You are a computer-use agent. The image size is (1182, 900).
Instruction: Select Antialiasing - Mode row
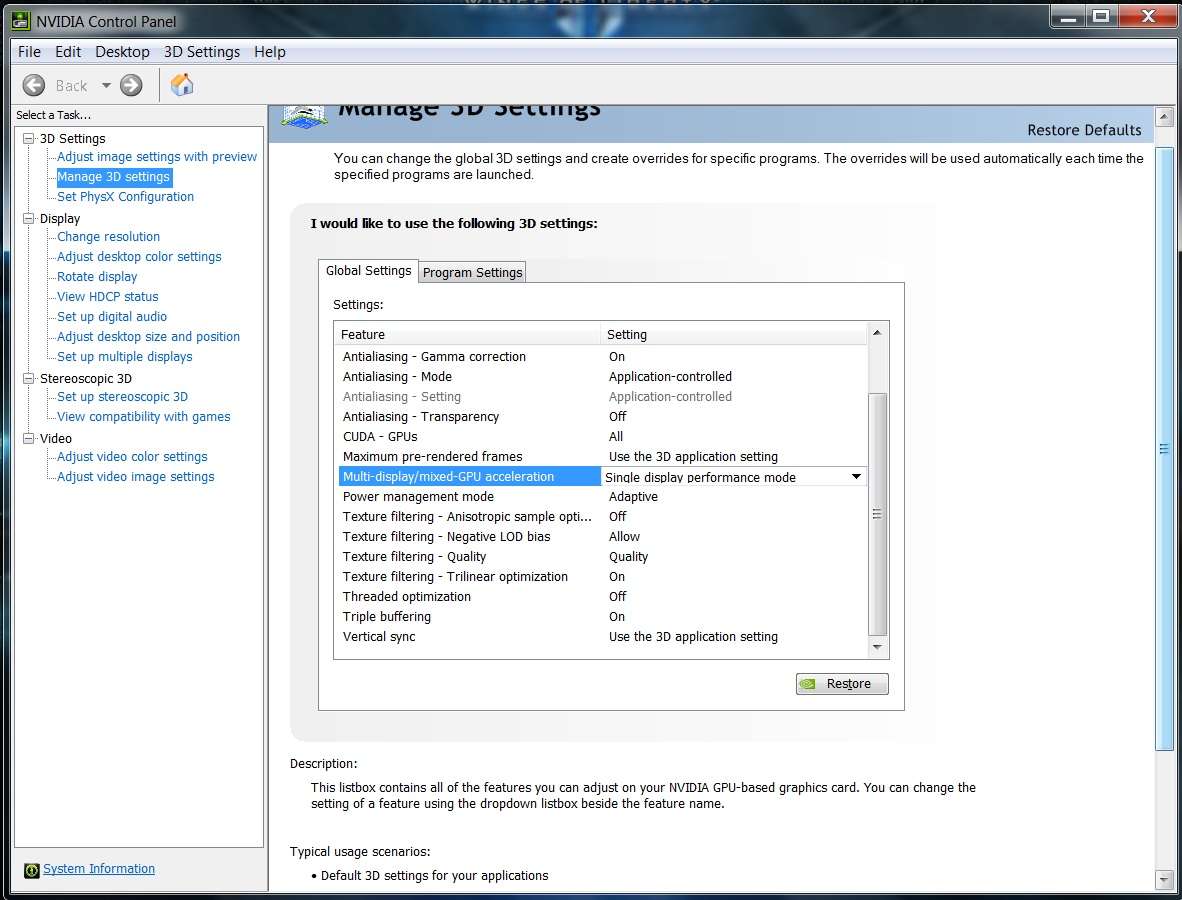coord(602,376)
